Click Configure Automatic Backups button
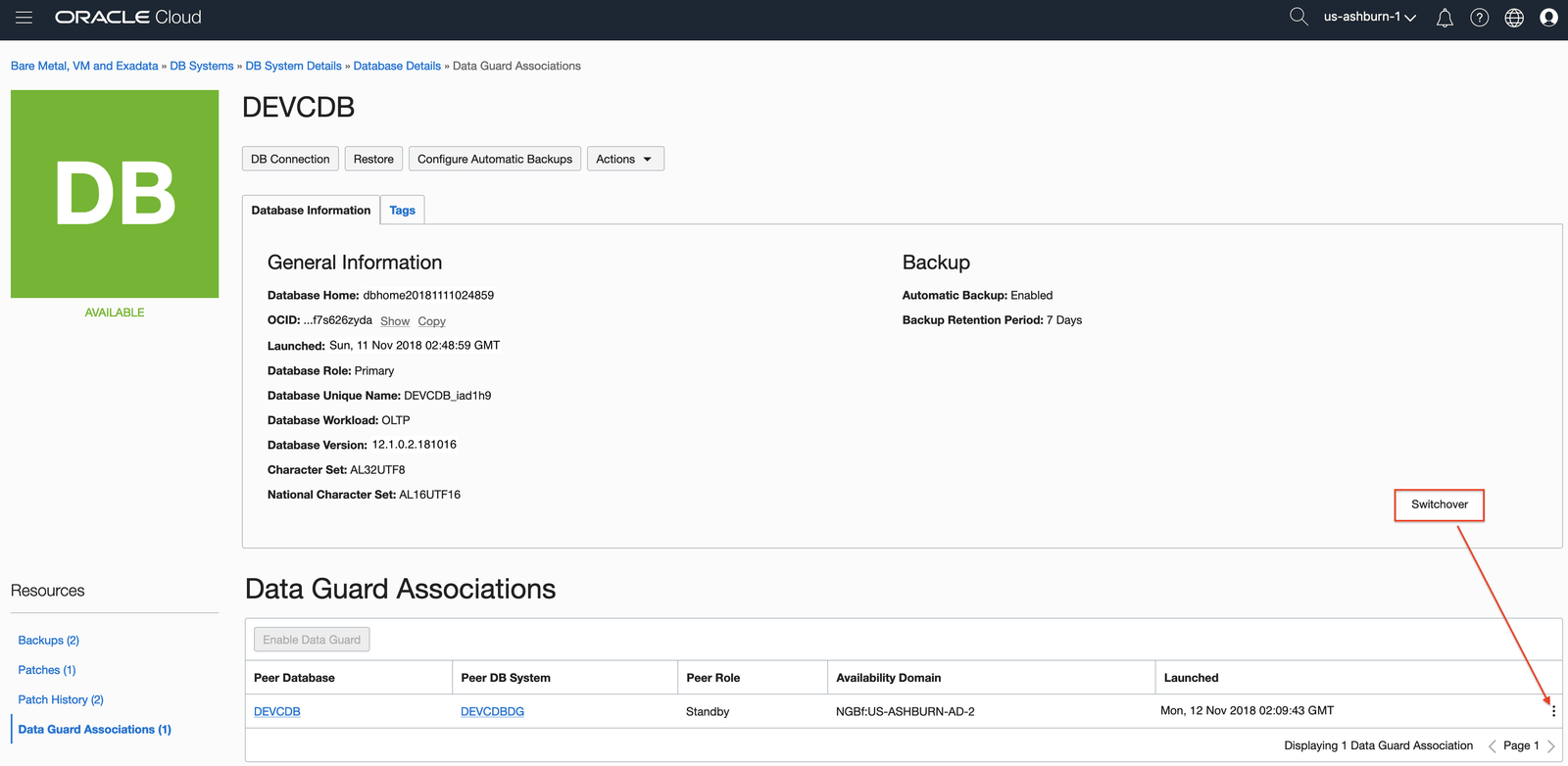 click(495, 159)
